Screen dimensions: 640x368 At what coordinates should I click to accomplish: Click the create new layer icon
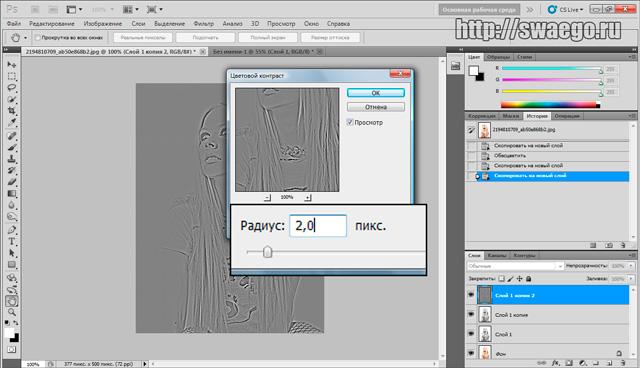point(609,363)
